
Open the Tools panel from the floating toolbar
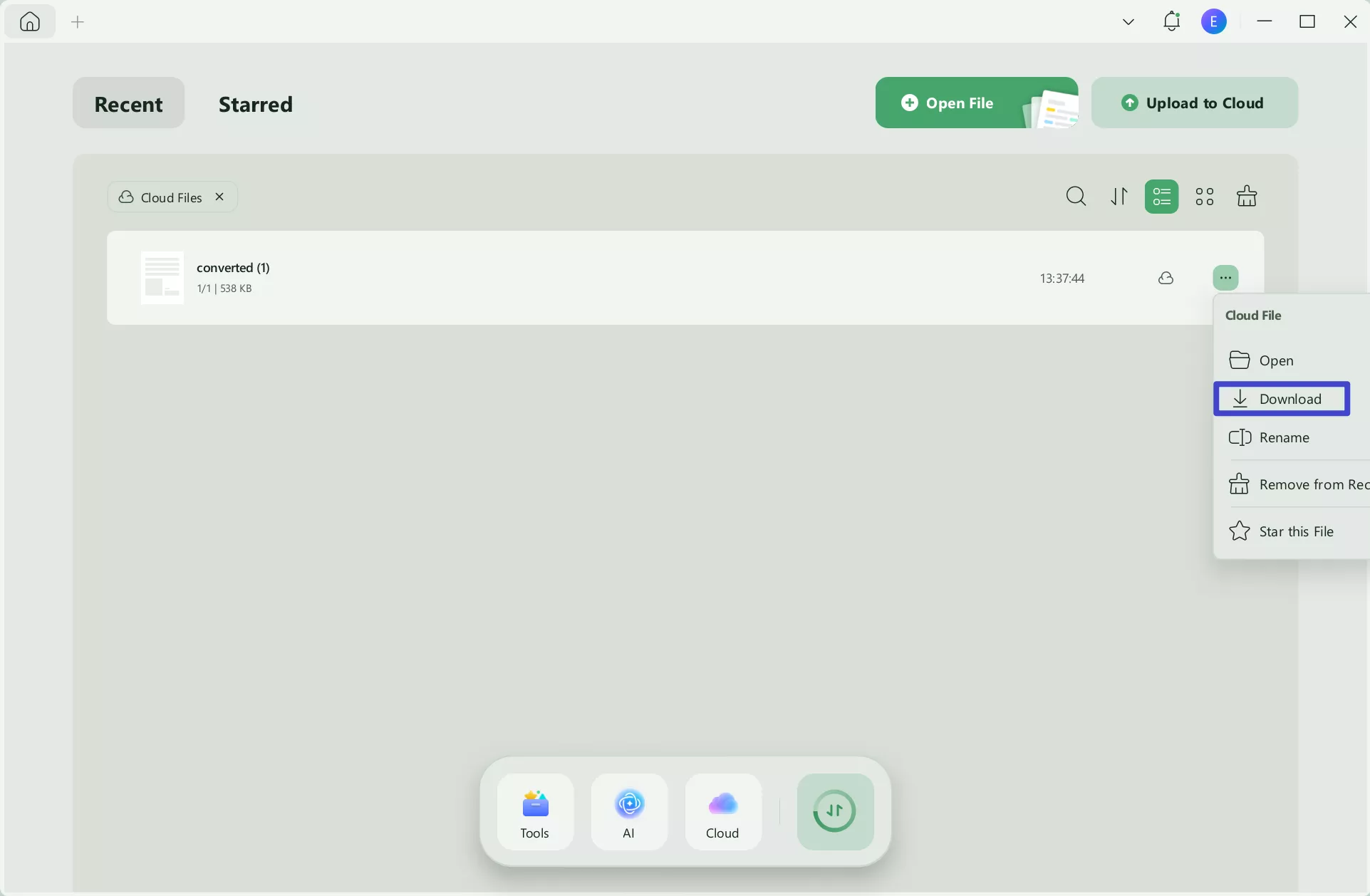point(535,812)
